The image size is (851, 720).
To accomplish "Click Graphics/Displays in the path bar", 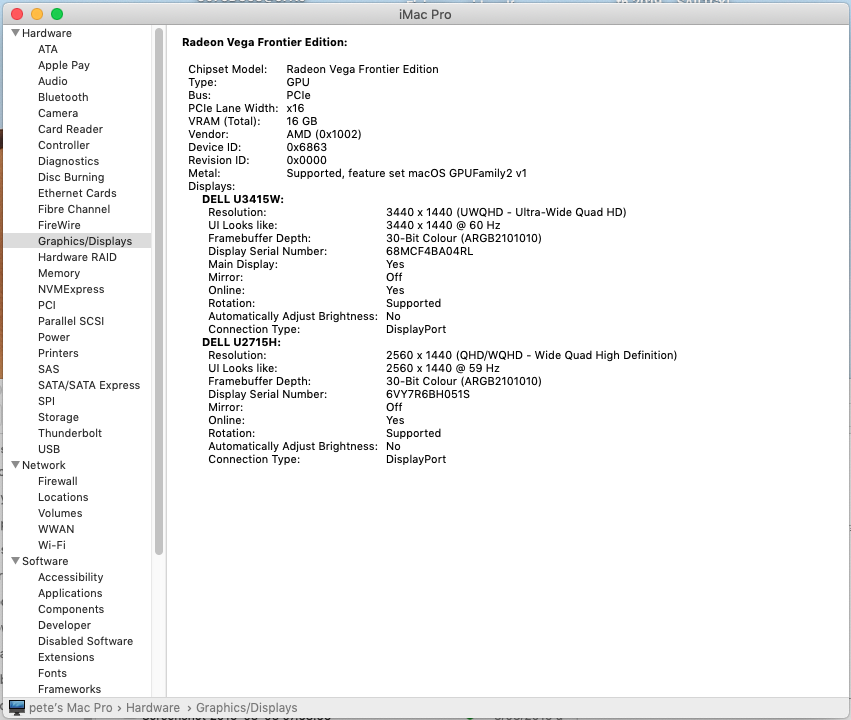I will click(x=246, y=708).
